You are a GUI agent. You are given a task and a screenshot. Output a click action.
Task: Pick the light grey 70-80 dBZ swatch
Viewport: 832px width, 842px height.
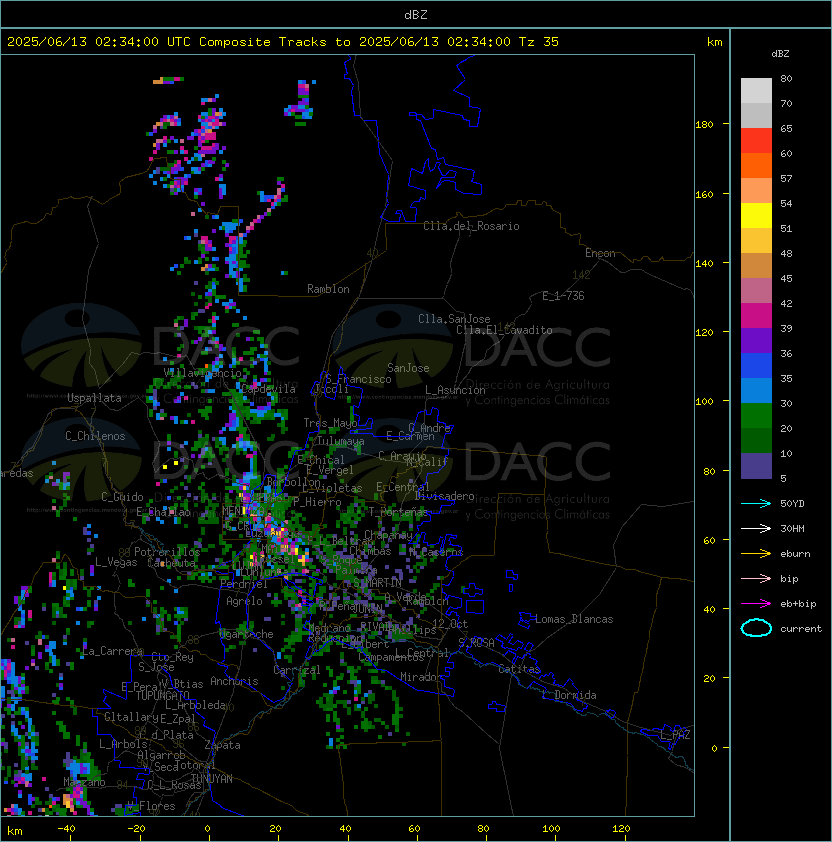pos(756,91)
